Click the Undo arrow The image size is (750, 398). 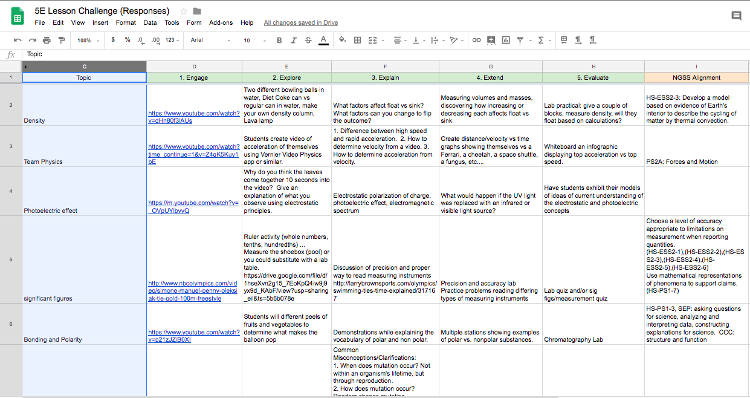18,41
